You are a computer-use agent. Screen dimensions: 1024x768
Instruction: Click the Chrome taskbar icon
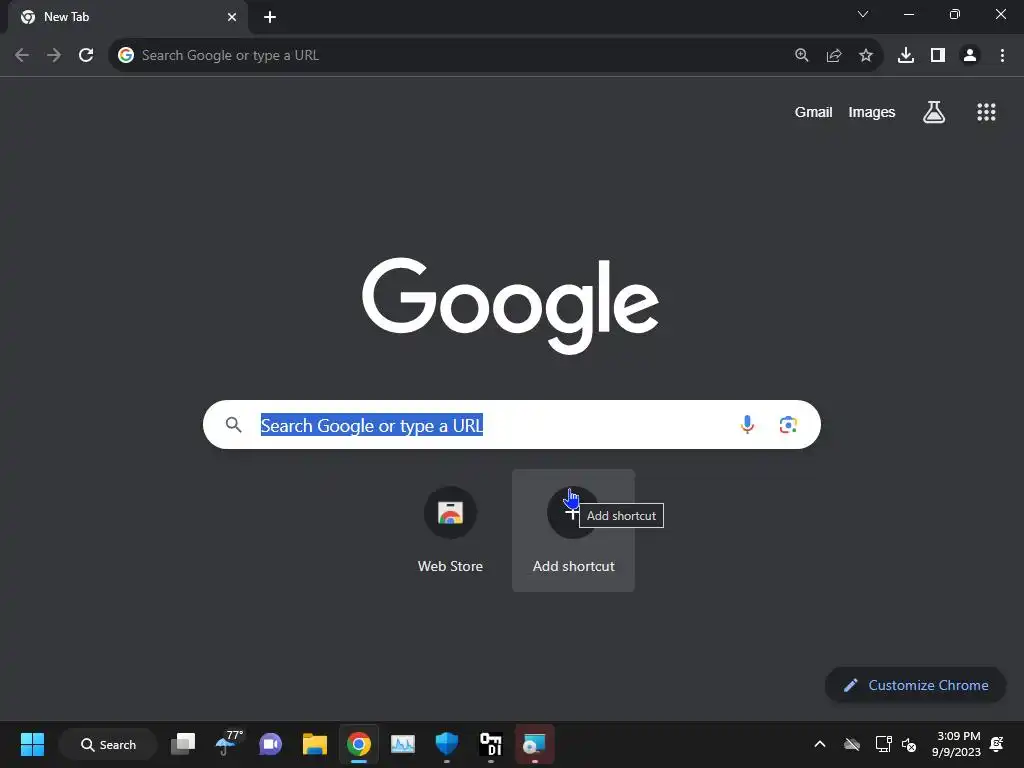click(359, 744)
